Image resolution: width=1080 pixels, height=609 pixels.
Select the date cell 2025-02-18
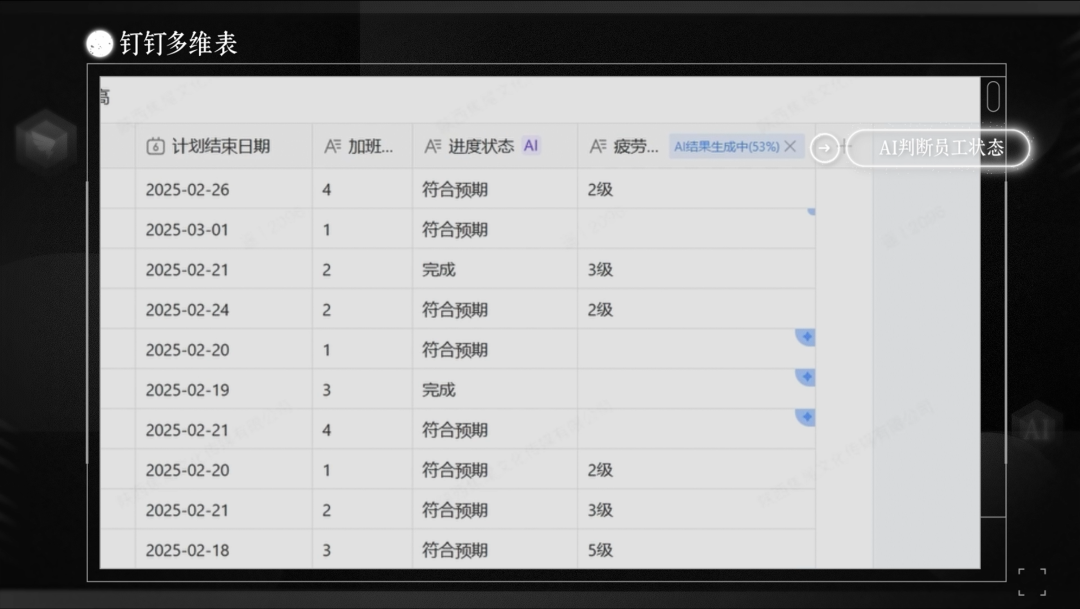click(x=224, y=550)
